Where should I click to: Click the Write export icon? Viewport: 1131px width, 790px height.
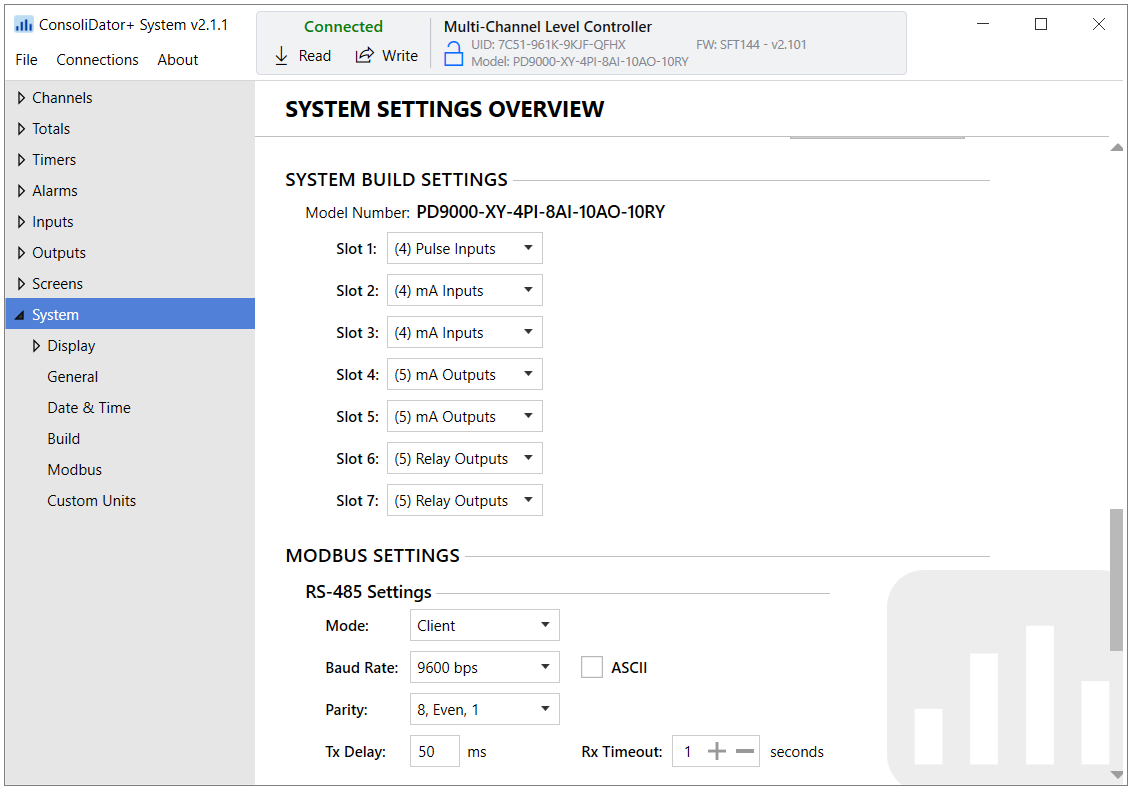point(365,56)
